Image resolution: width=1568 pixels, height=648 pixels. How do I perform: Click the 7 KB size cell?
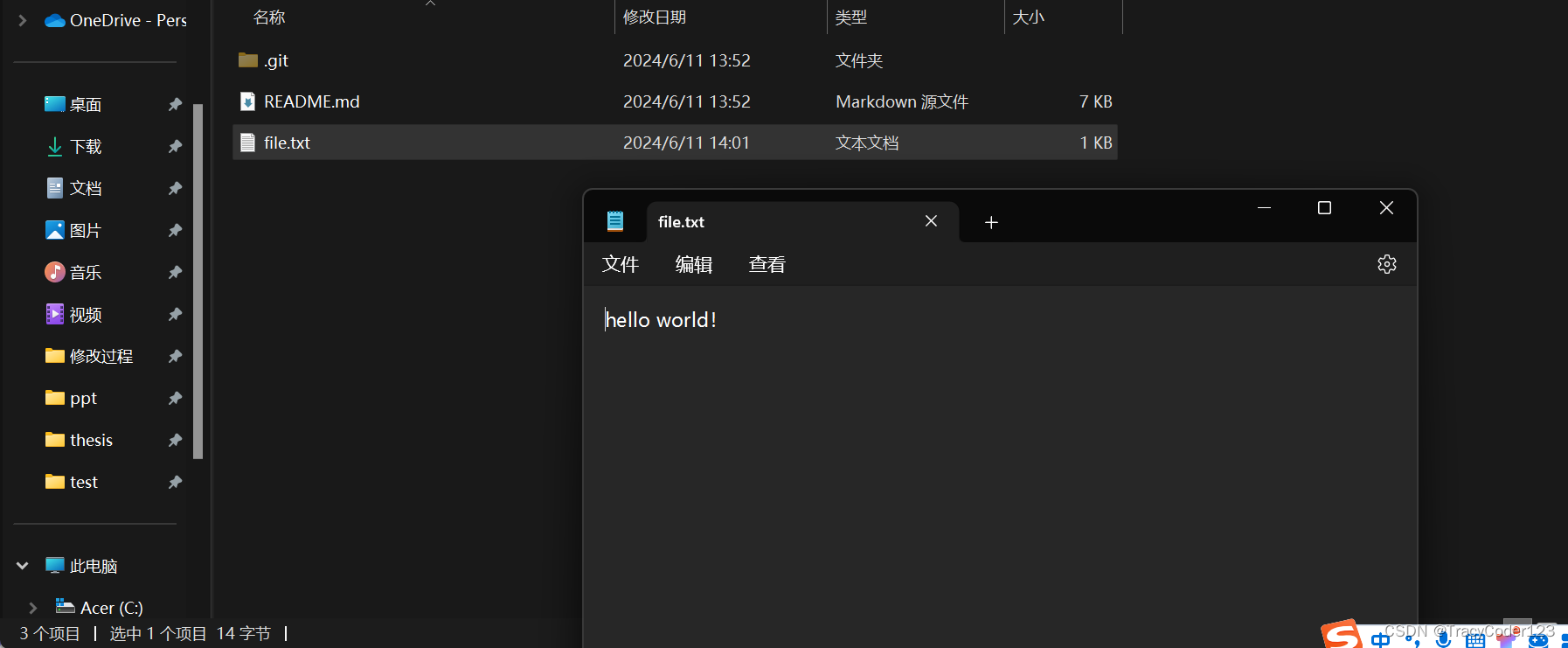(x=1095, y=101)
